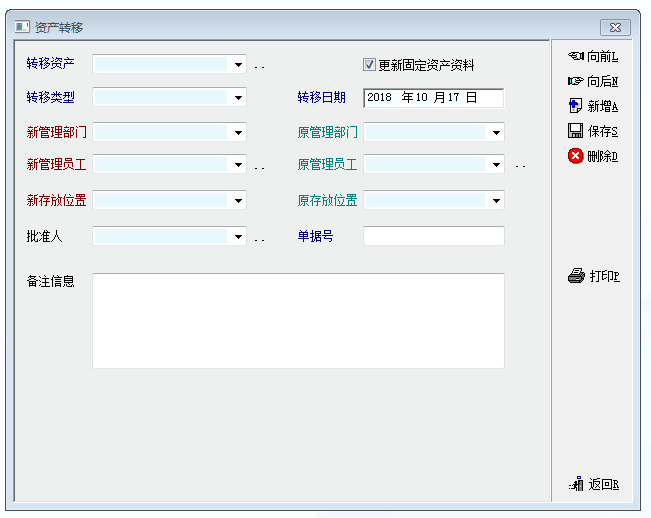The height and width of the screenshot is (518, 651).
Task: Click the 新增 (add new) icon
Action: coord(575,106)
